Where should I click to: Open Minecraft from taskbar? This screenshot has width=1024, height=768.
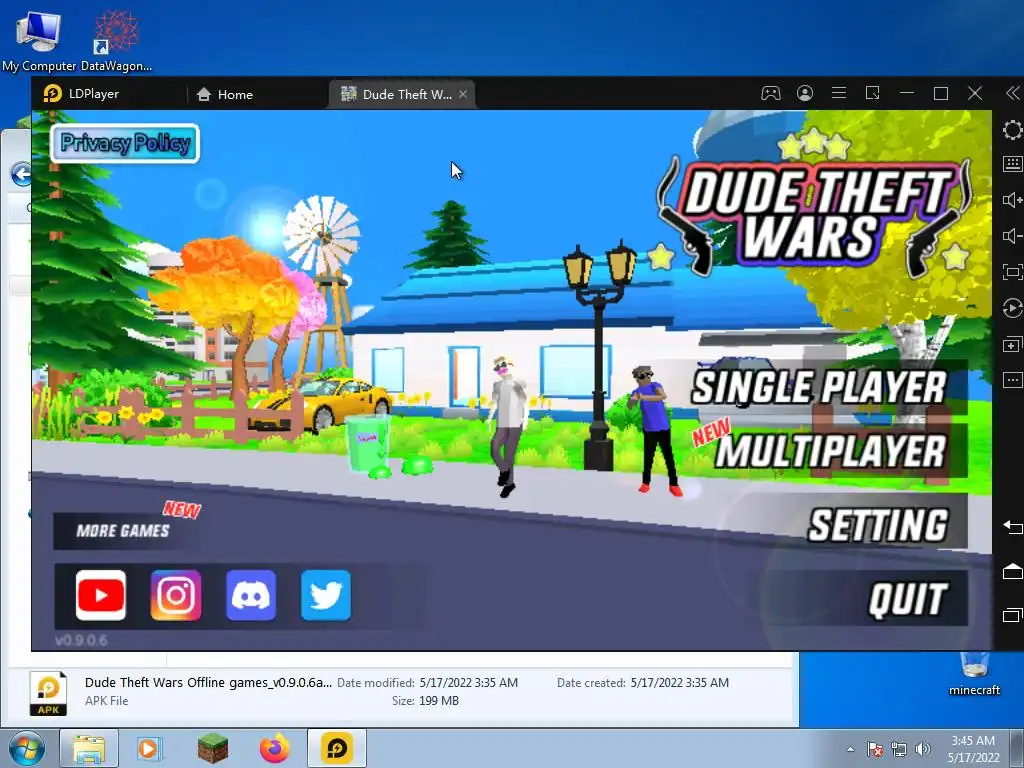pyautogui.click(x=213, y=748)
